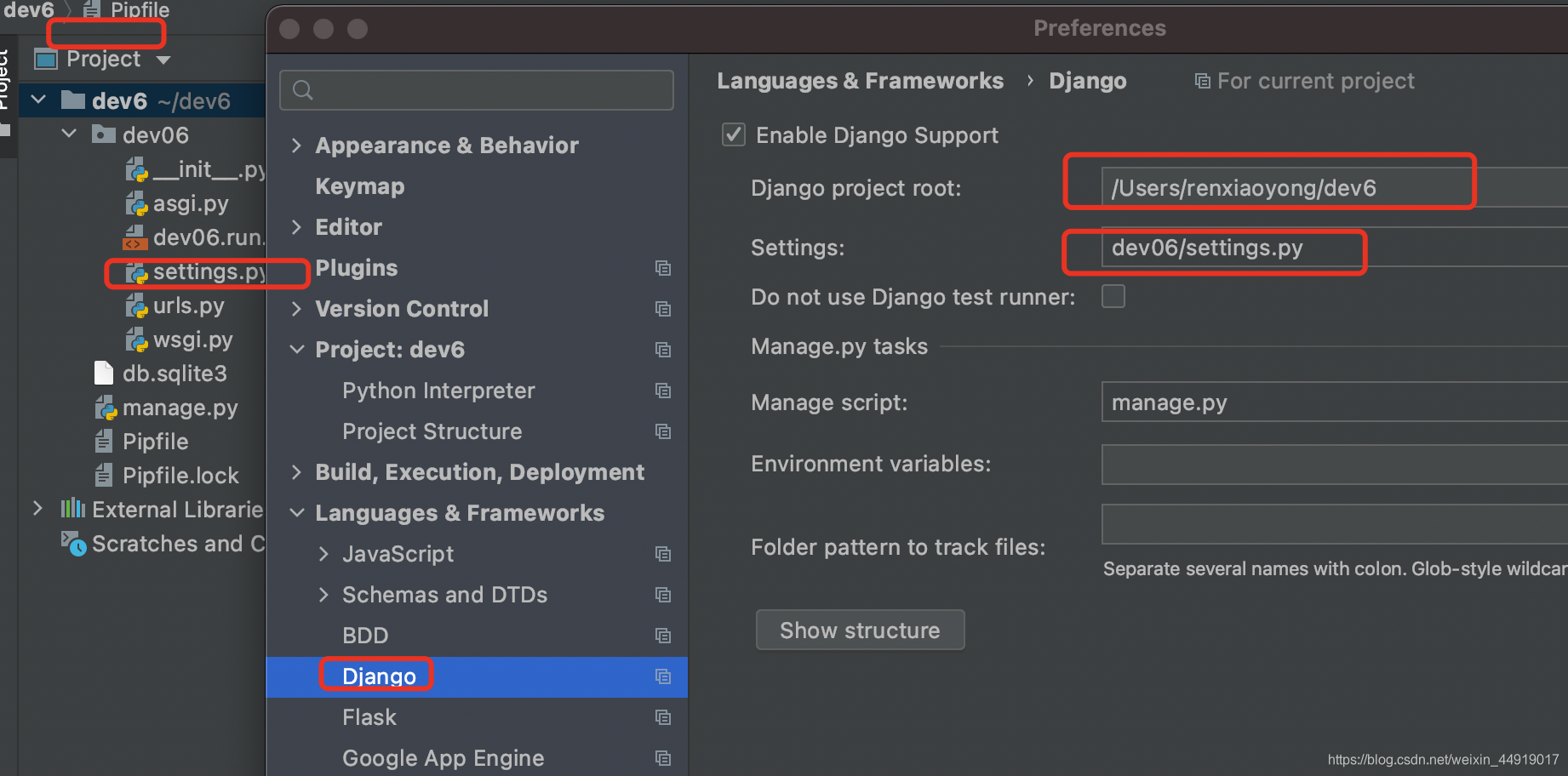Viewport: 1568px width, 776px height.
Task: Expand the Editor settings section
Action: coord(296,227)
